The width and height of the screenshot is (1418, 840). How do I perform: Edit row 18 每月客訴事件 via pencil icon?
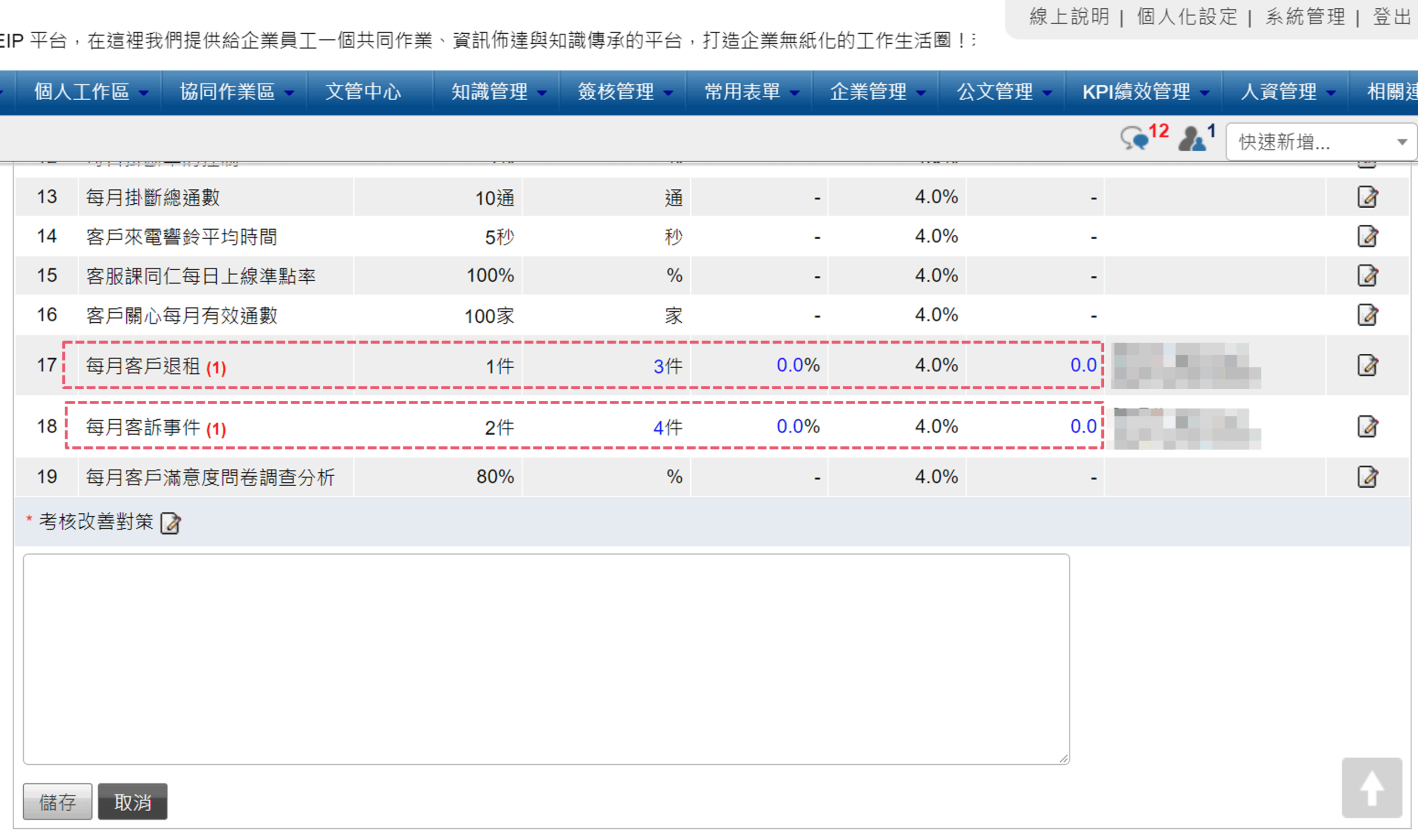coord(1367,426)
